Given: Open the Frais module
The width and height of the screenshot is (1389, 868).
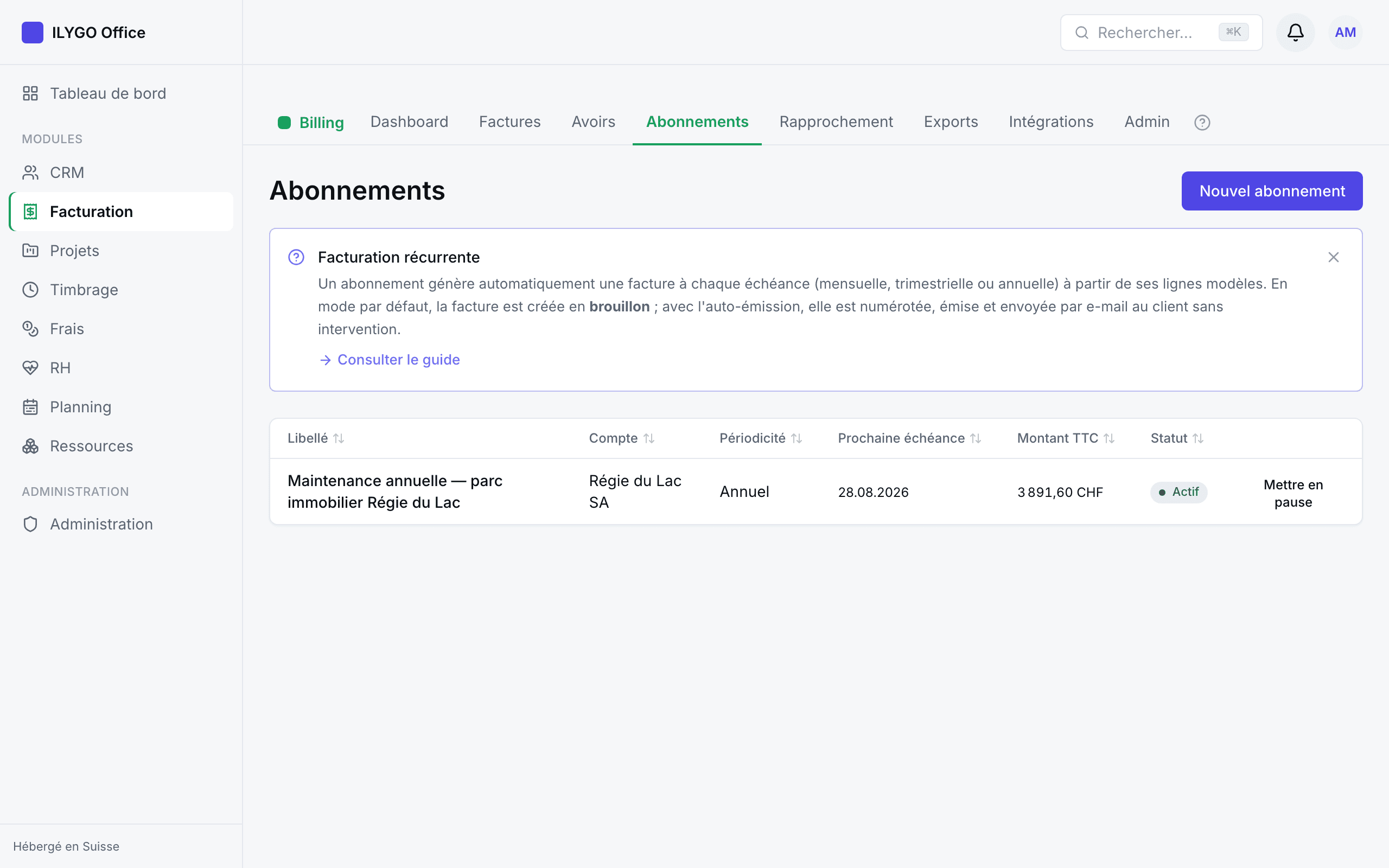Looking at the screenshot, I should pos(121,329).
